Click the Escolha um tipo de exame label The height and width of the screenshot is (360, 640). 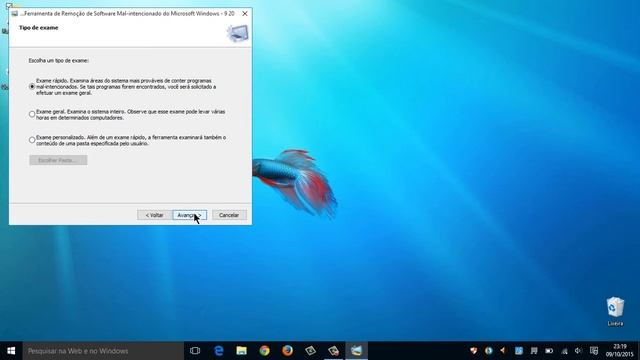[58, 60]
